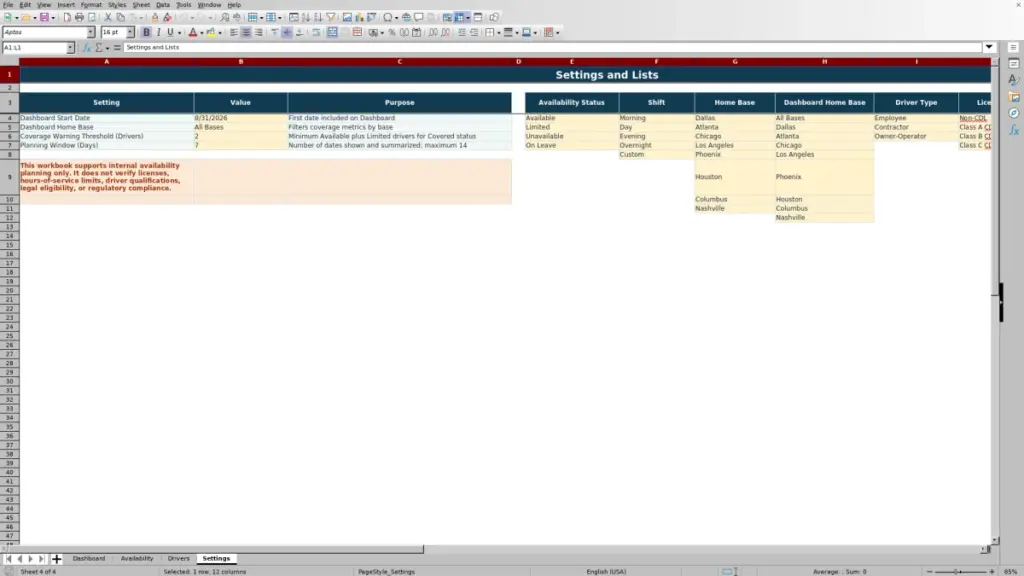Open the Properties sidebar panel icon
The width and height of the screenshot is (1024, 576).
pyautogui.click(x=1014, y=64)
